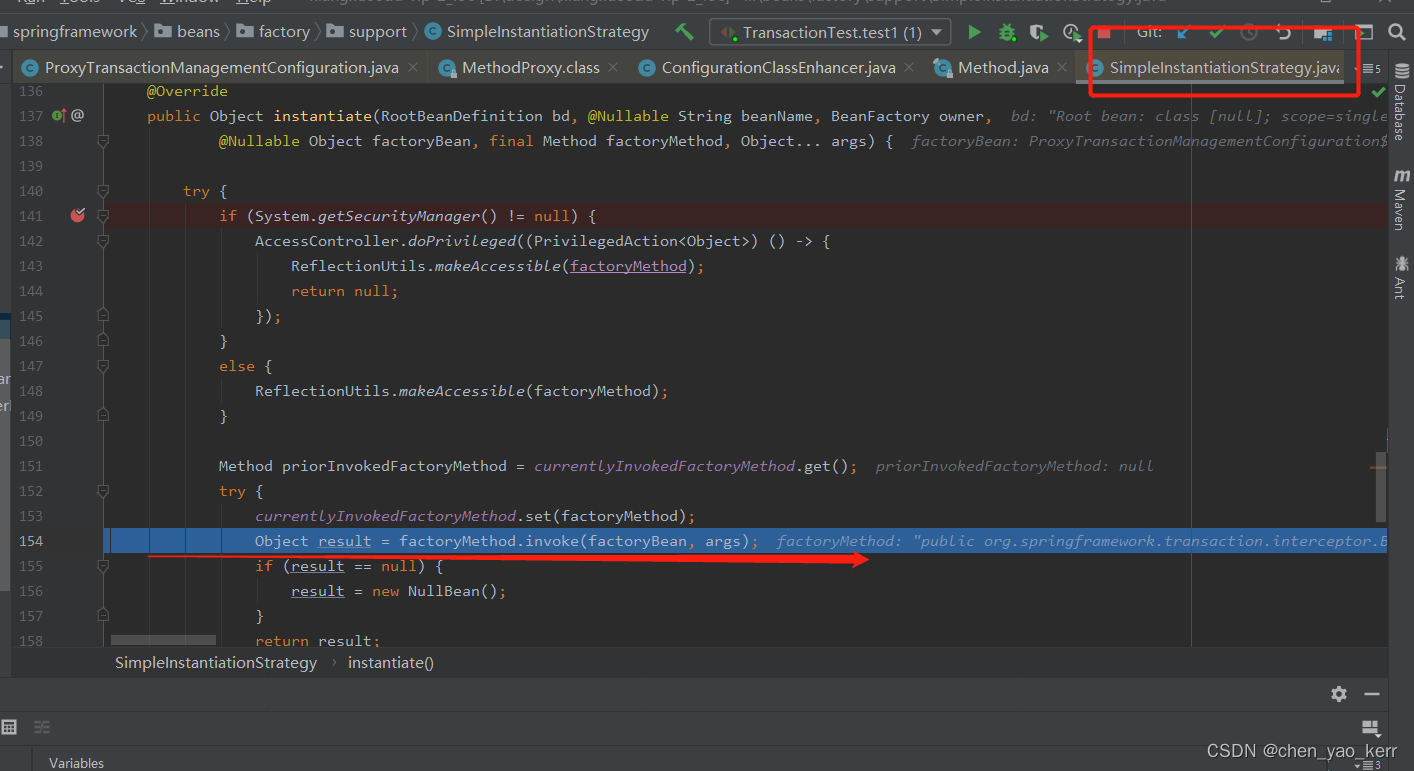
Task: Click the Project Structure icon in toolbar
Action: [x=1323, y=33]
